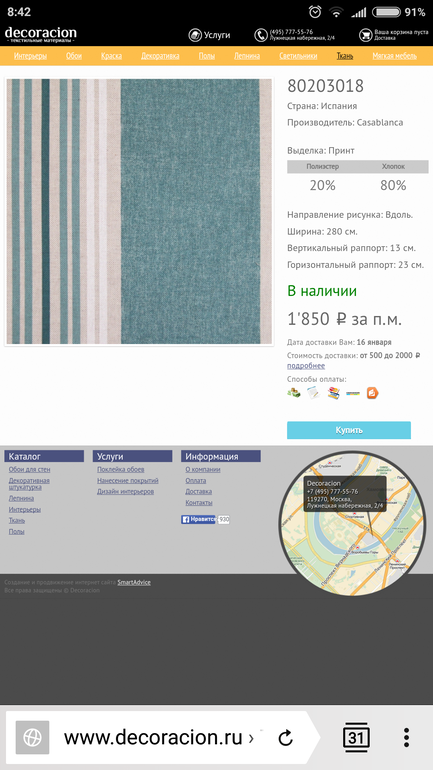Select the credit cards payment icon
This screenshot has width=433, height=770.
coord(333,393)
